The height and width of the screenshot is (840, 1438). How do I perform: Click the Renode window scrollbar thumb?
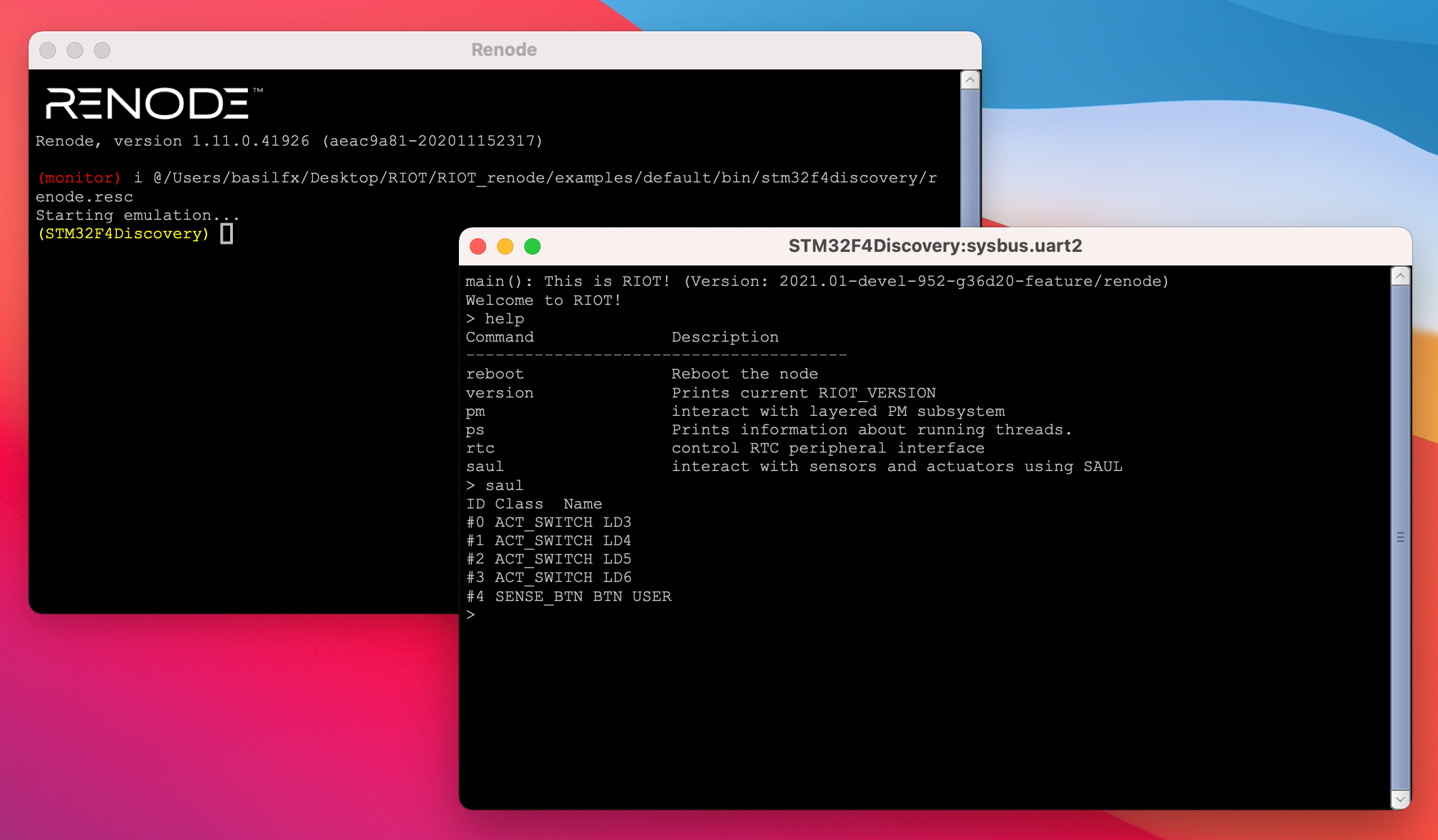click(x=970, y=158)
